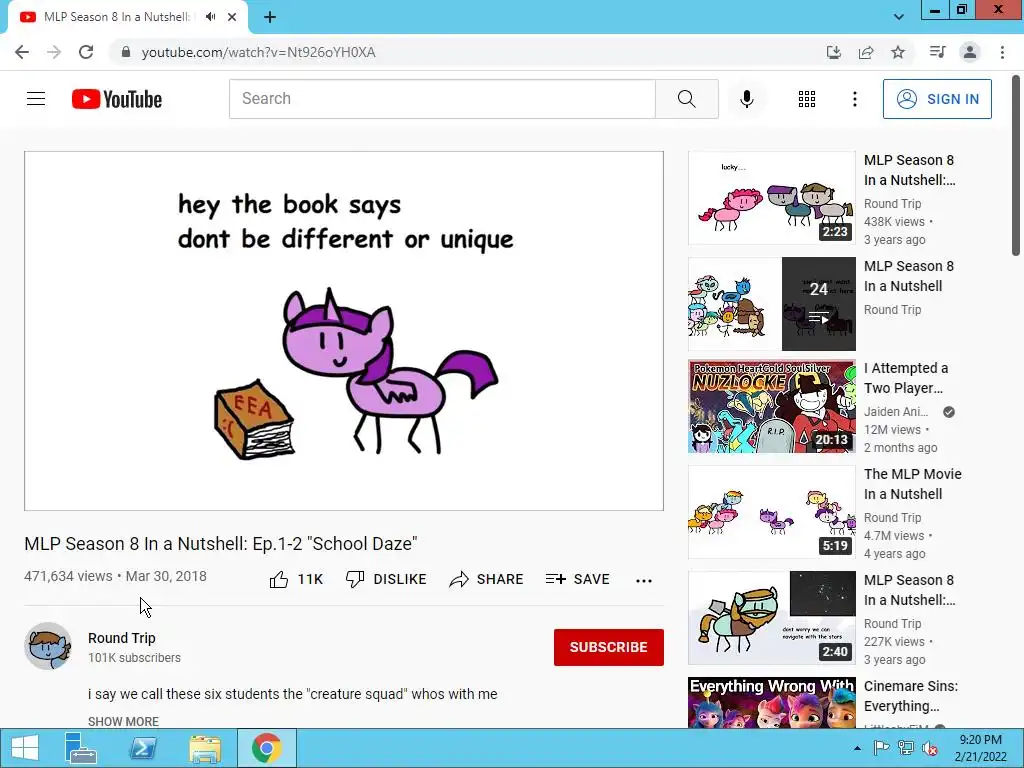Open The MLP Movie In a Nutshell thumbnail

(x=772, y=512)
